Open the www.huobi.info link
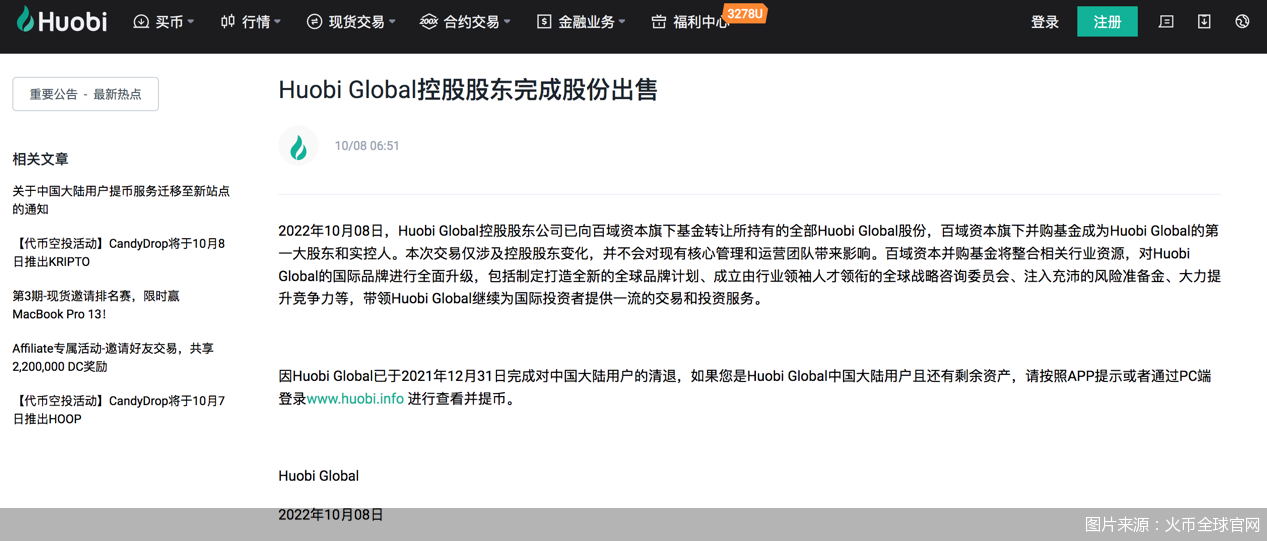The image size is (1267, 541). pos(355,398)
